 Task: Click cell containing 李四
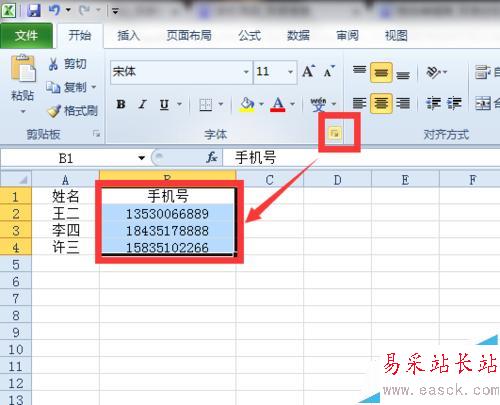click(65, 231)
